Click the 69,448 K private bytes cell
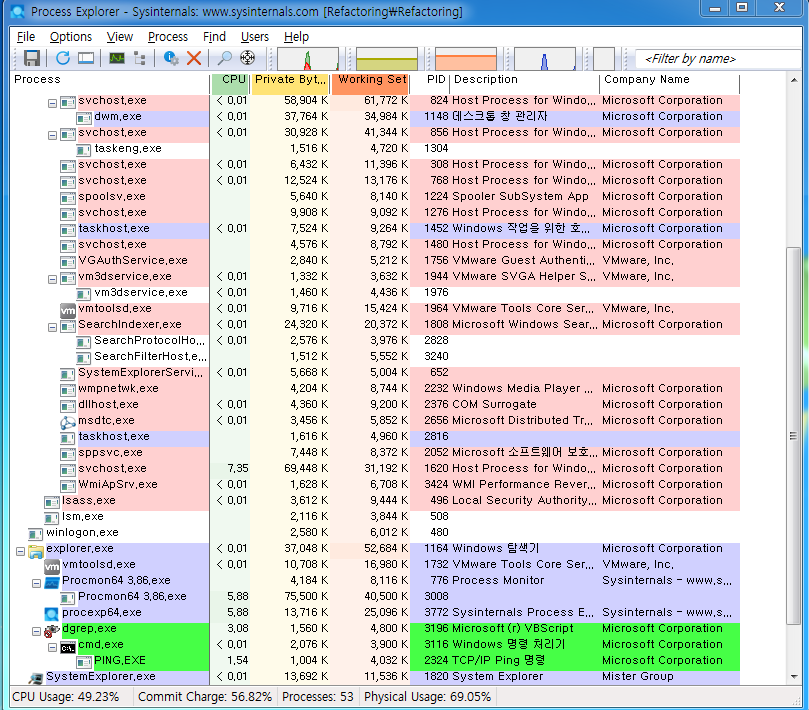 tap(306, 469)
